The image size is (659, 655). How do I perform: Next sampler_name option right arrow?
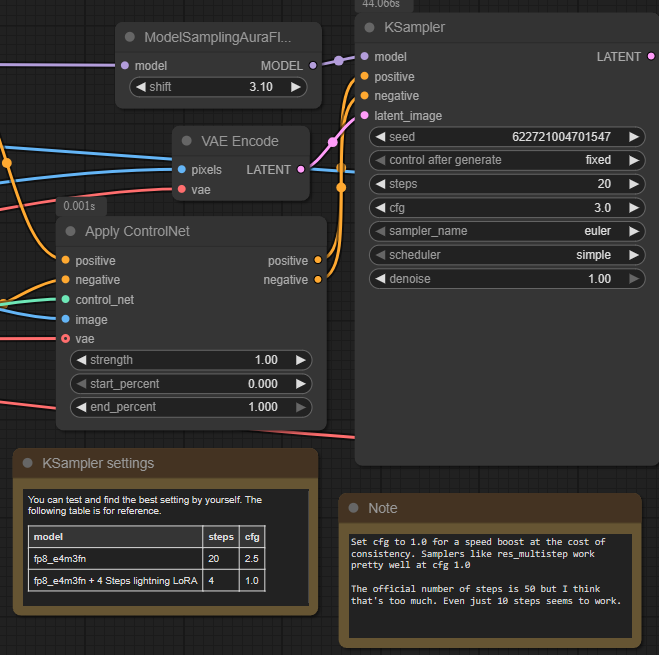pos(634,231)
